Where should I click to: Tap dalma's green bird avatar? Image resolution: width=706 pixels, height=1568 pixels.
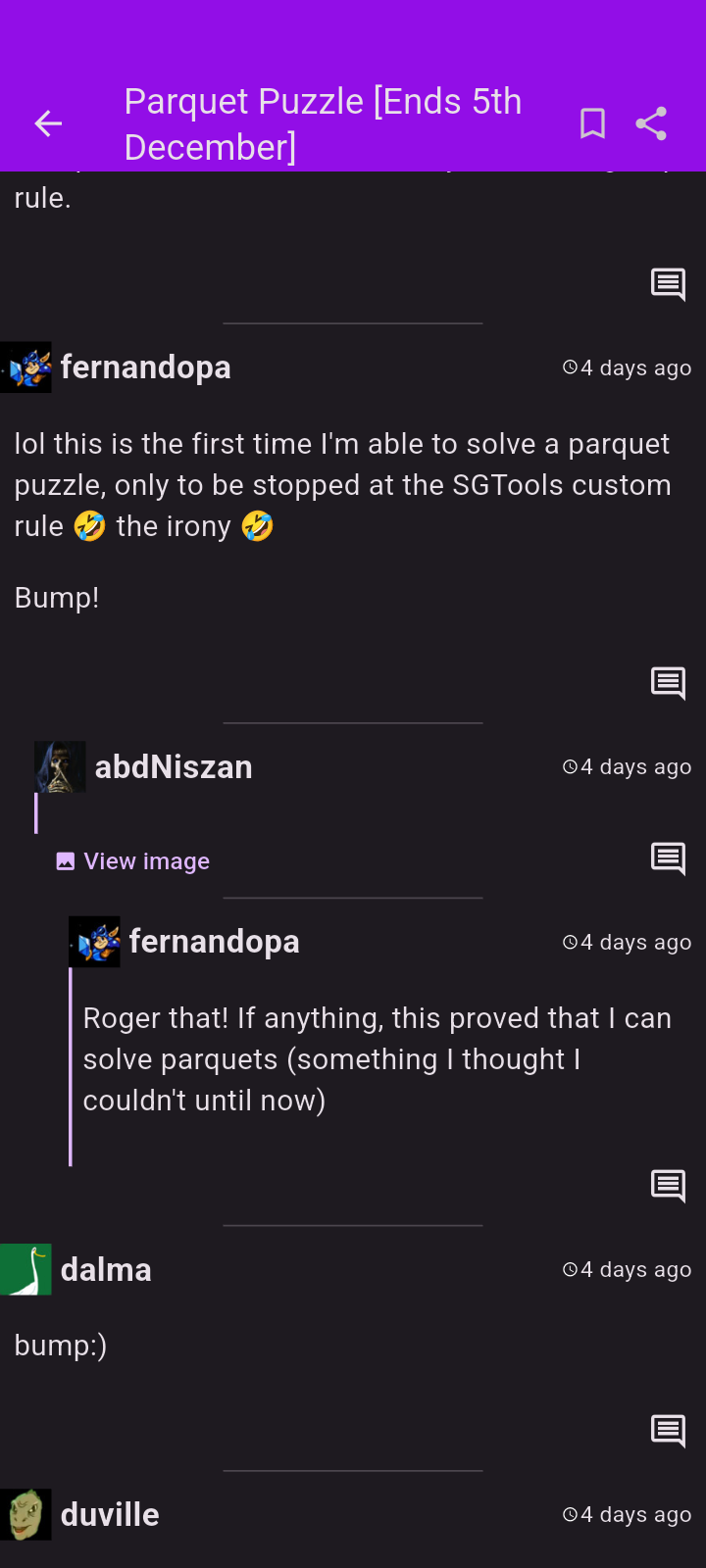click(25, 1269)
